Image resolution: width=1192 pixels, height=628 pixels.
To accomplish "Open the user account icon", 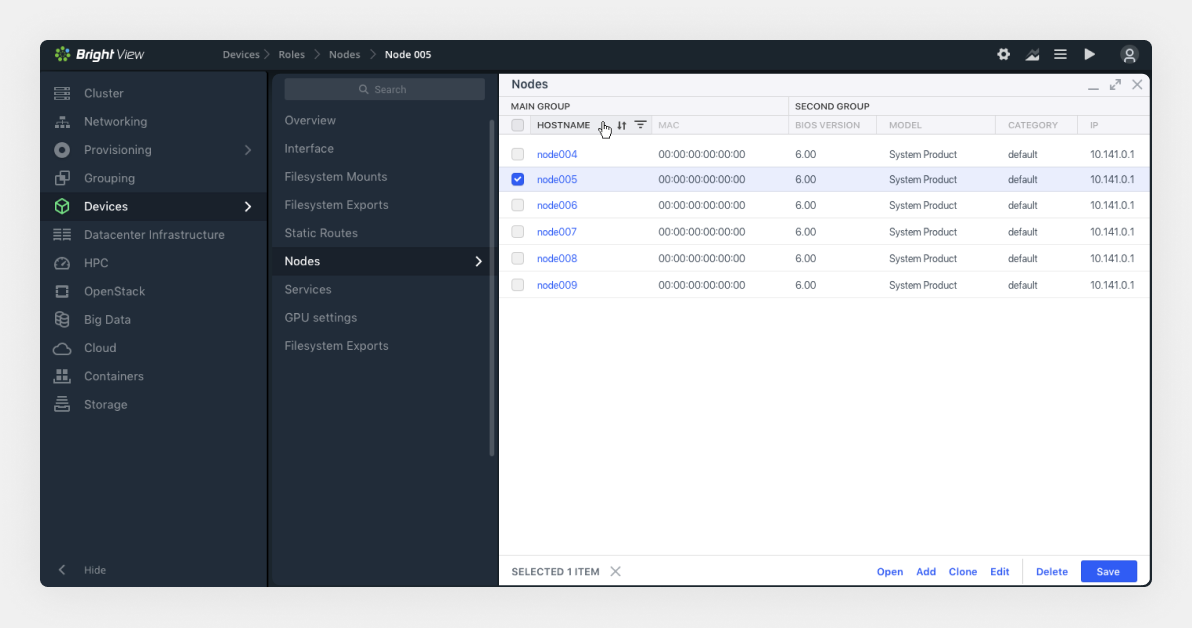I will tap(1129, 55).
